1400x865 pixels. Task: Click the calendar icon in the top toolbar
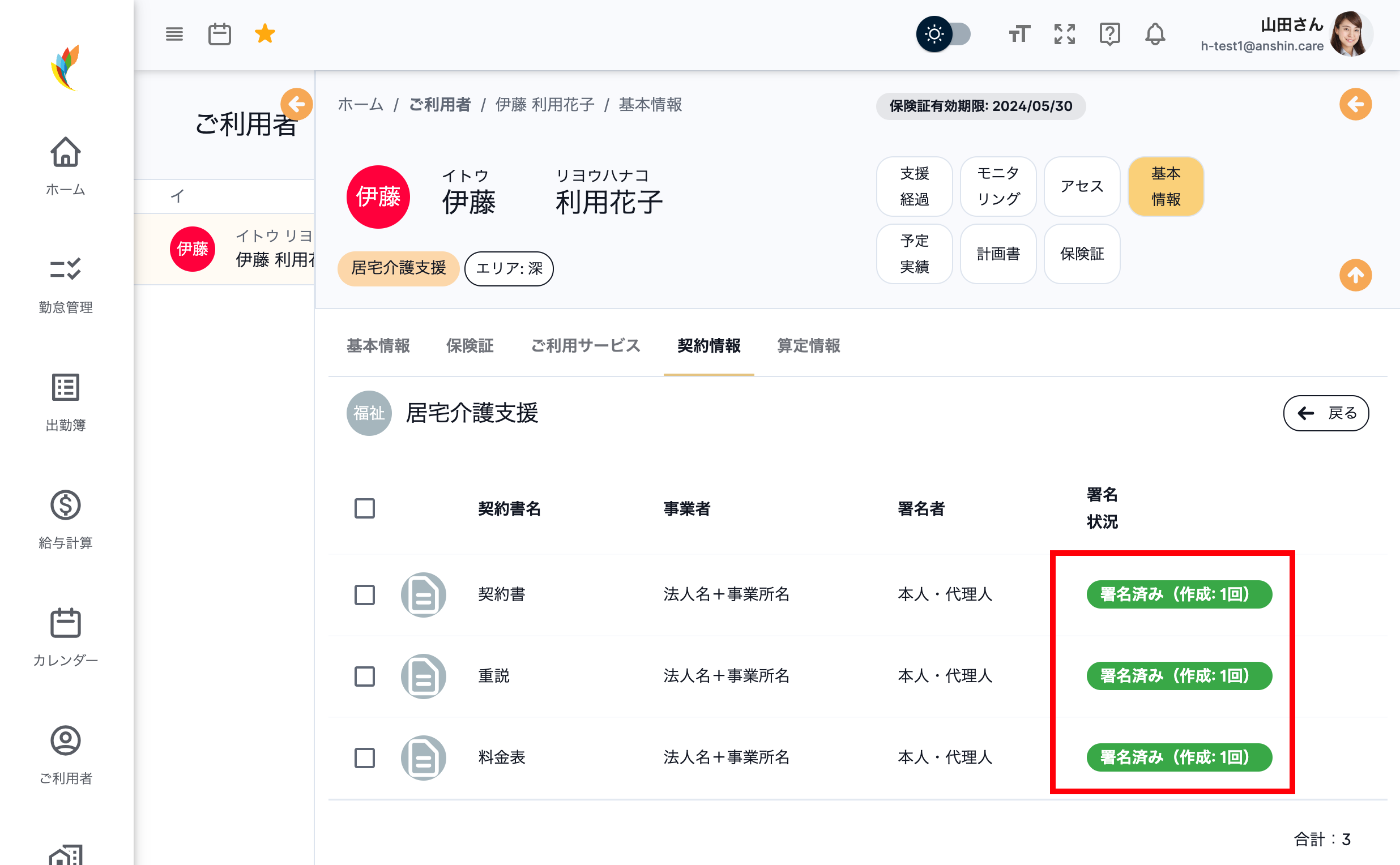pos(219,34)
